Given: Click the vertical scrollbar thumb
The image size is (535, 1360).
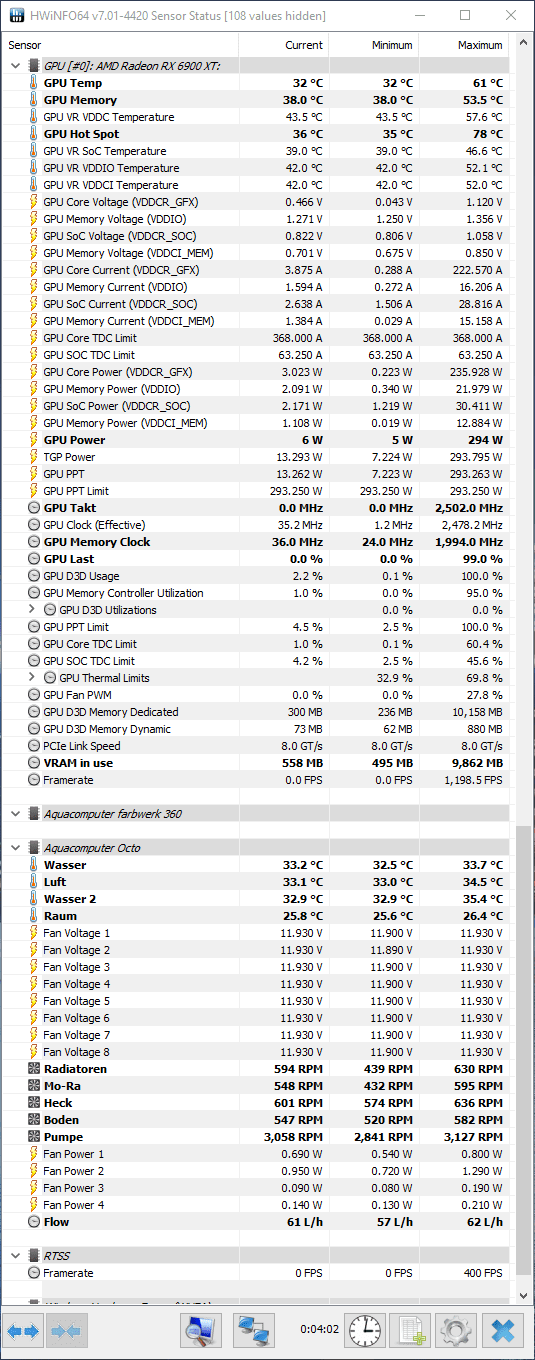Looking at the screenshot, I should (x=524, y=1050).
